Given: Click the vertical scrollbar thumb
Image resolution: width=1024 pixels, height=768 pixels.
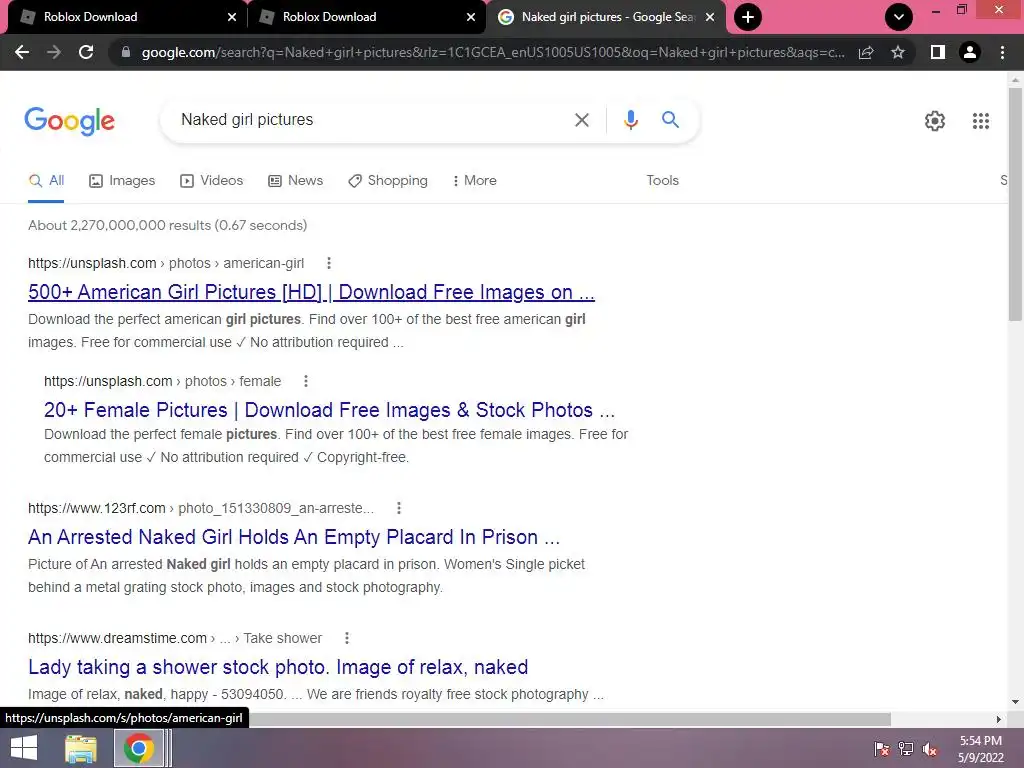Looking at the screenshot, I should click(x=1015, y=204).
